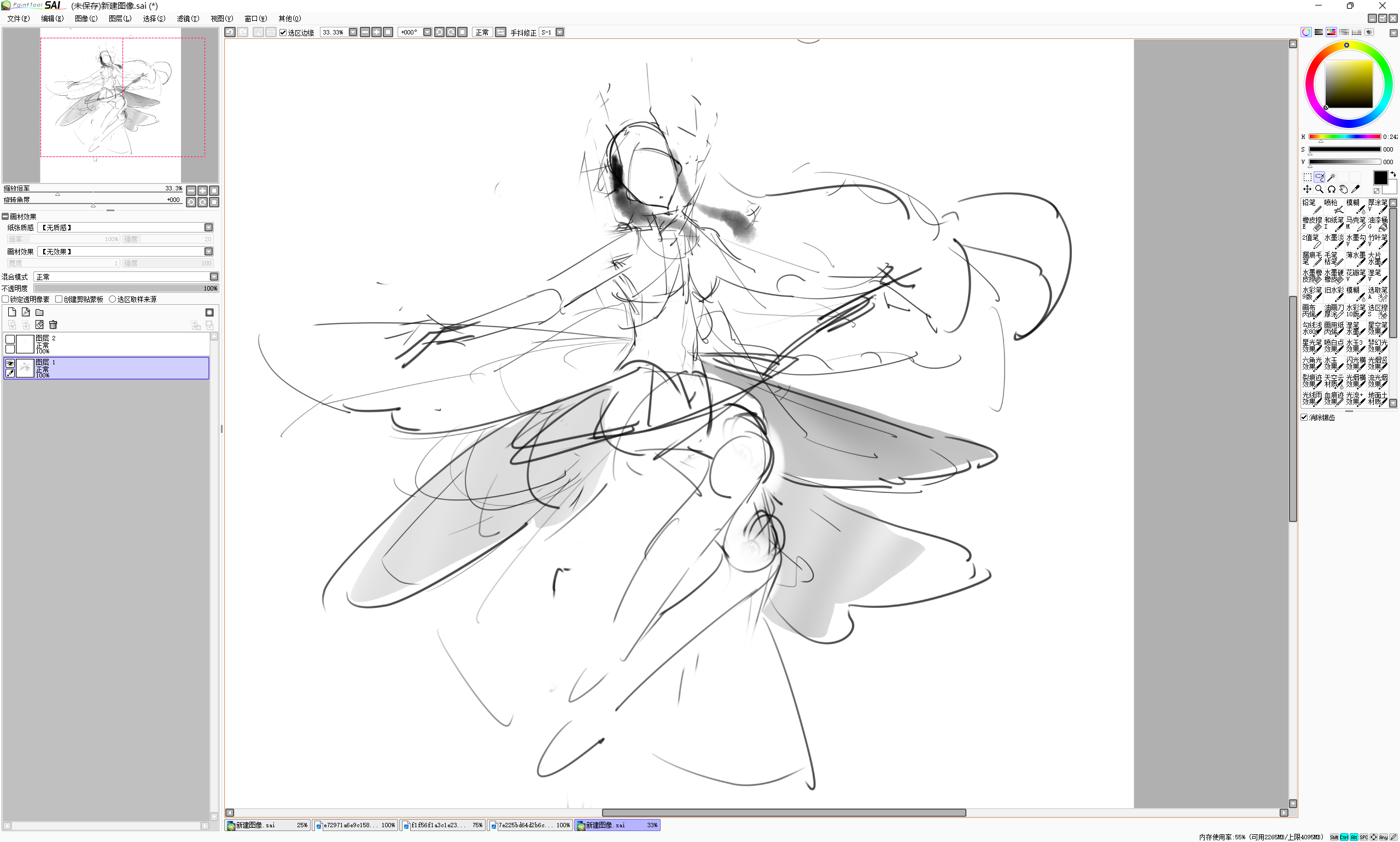
Task: Reset canvas rotation in the toolbar
Action: click(463, 32)
